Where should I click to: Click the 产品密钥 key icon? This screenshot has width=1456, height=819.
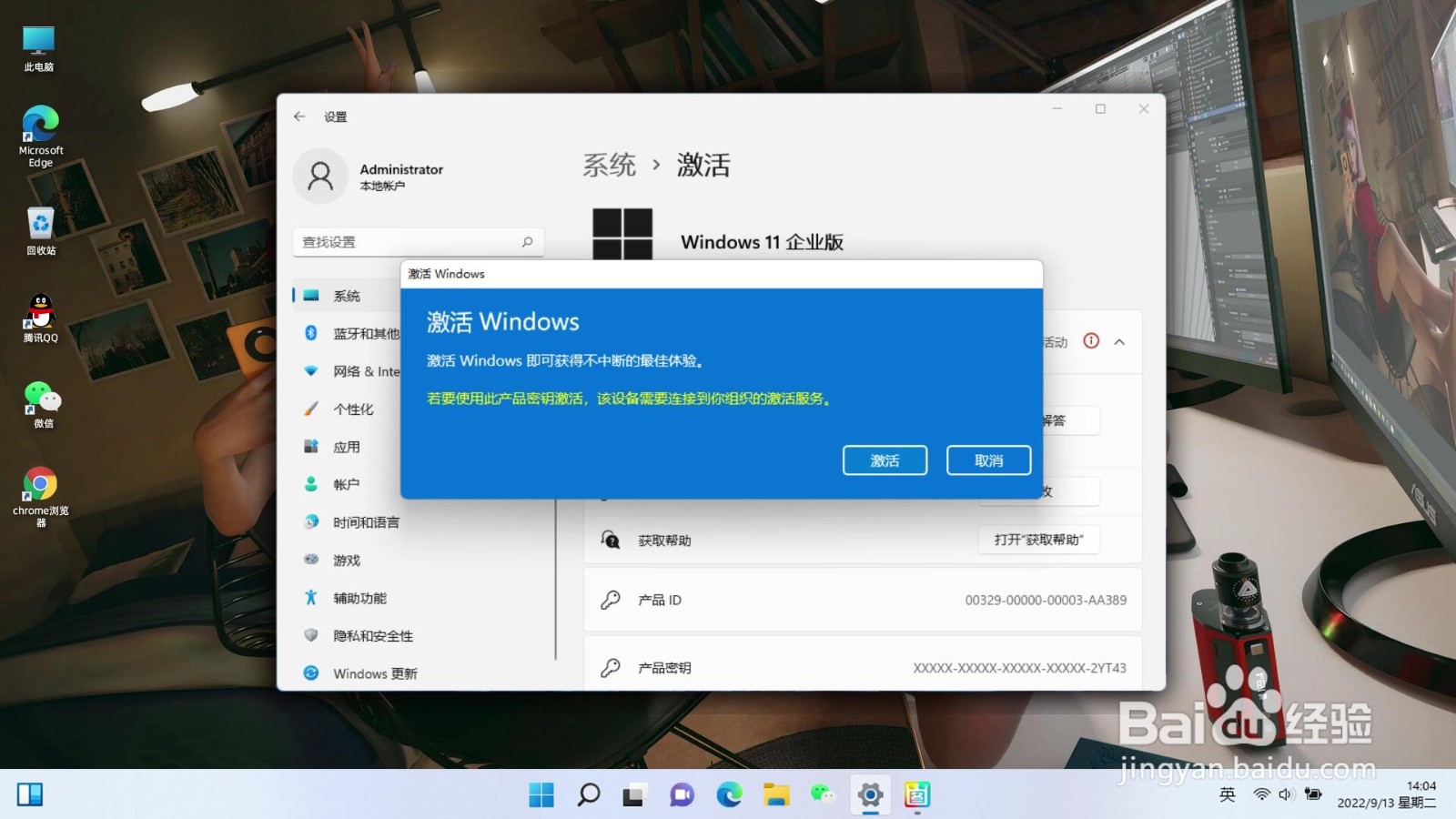tap(611, 668)
